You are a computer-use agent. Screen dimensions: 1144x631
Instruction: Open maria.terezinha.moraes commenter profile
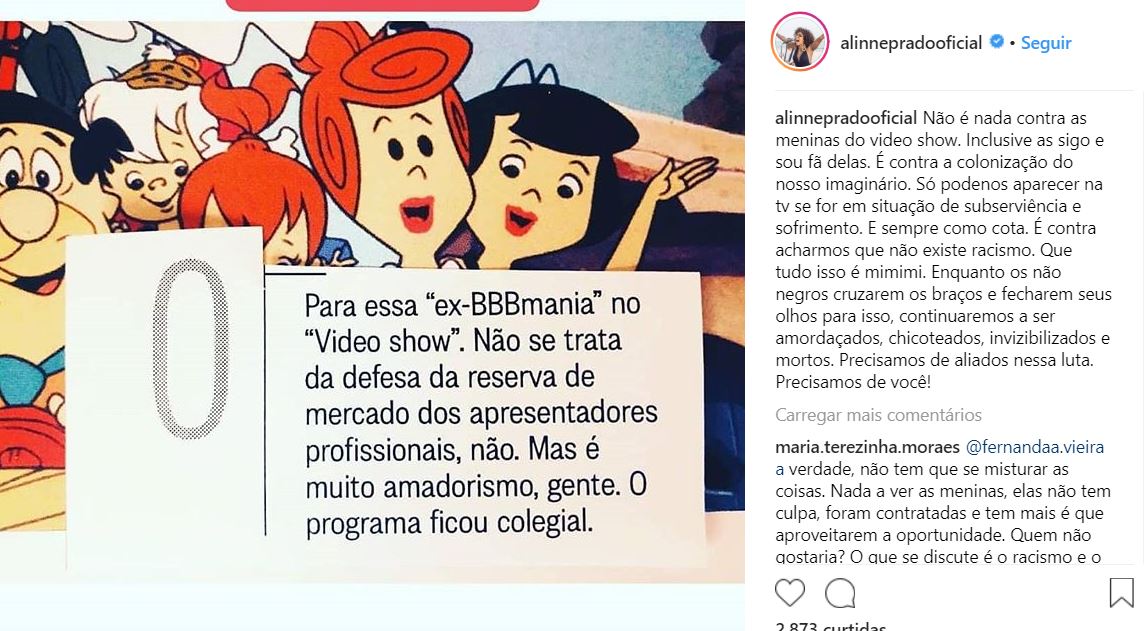tap(867, 447)
